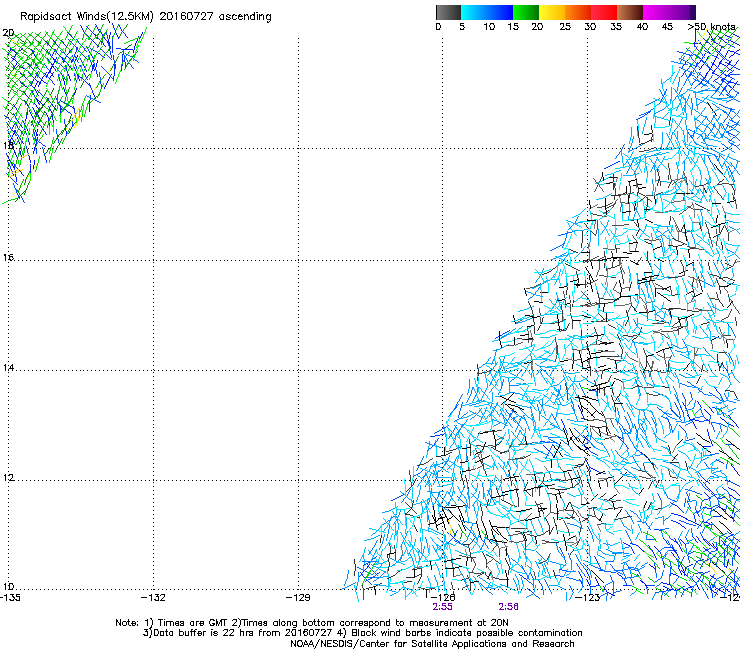Image resolution: width=740 pixels, height=650 pixels.
Task: Click the purple '2:55' swath time label
Action: tap(443, 607)
